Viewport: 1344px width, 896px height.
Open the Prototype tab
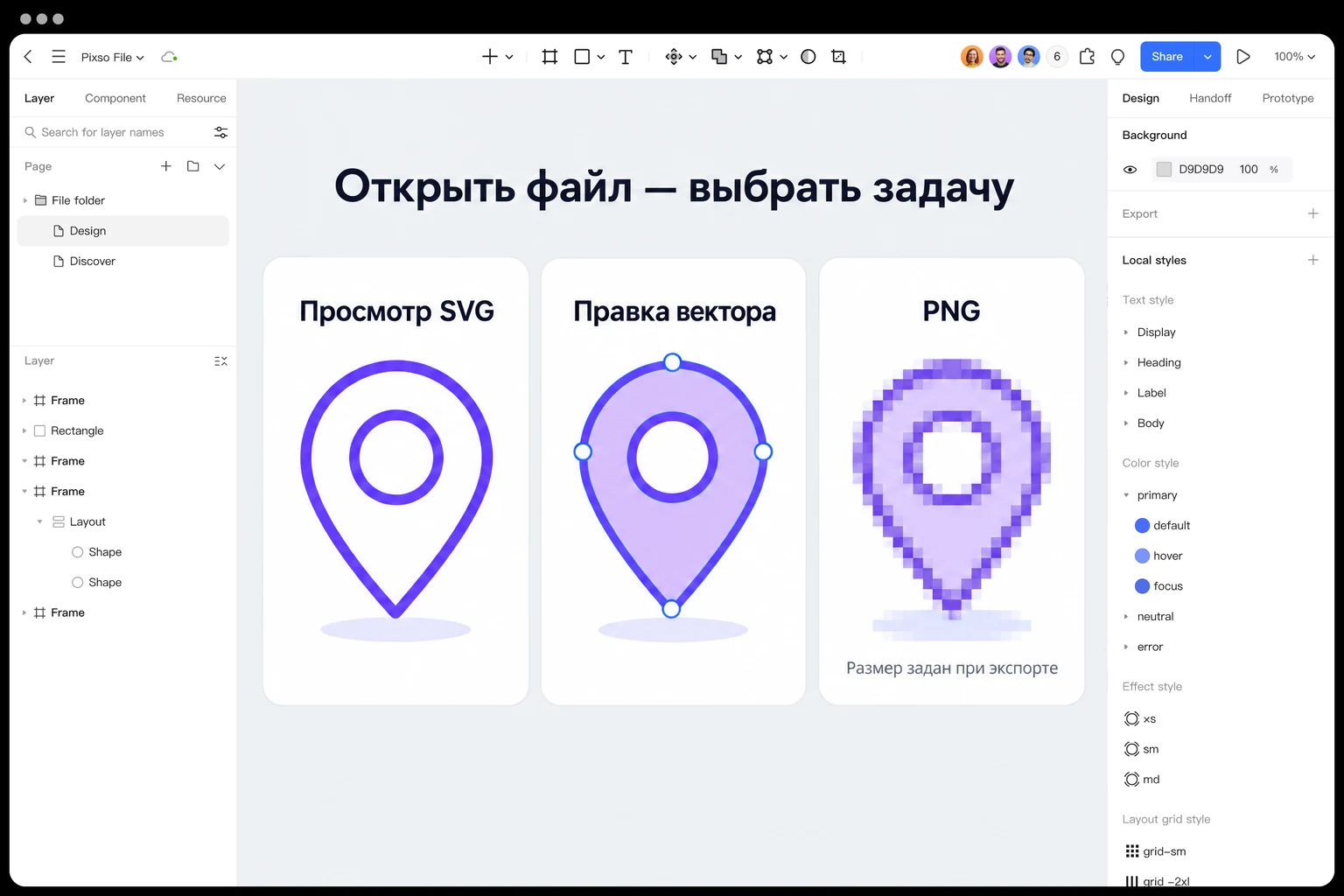(x=1288, y=98)
